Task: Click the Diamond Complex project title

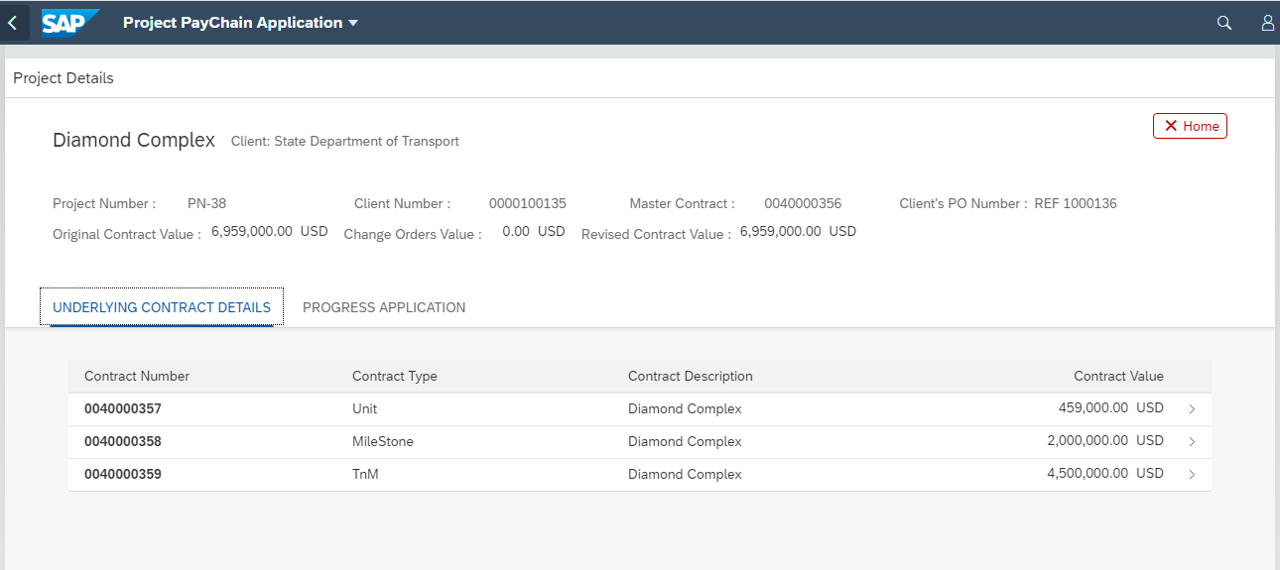Action: pyautogui.click(x=134, y=140)
